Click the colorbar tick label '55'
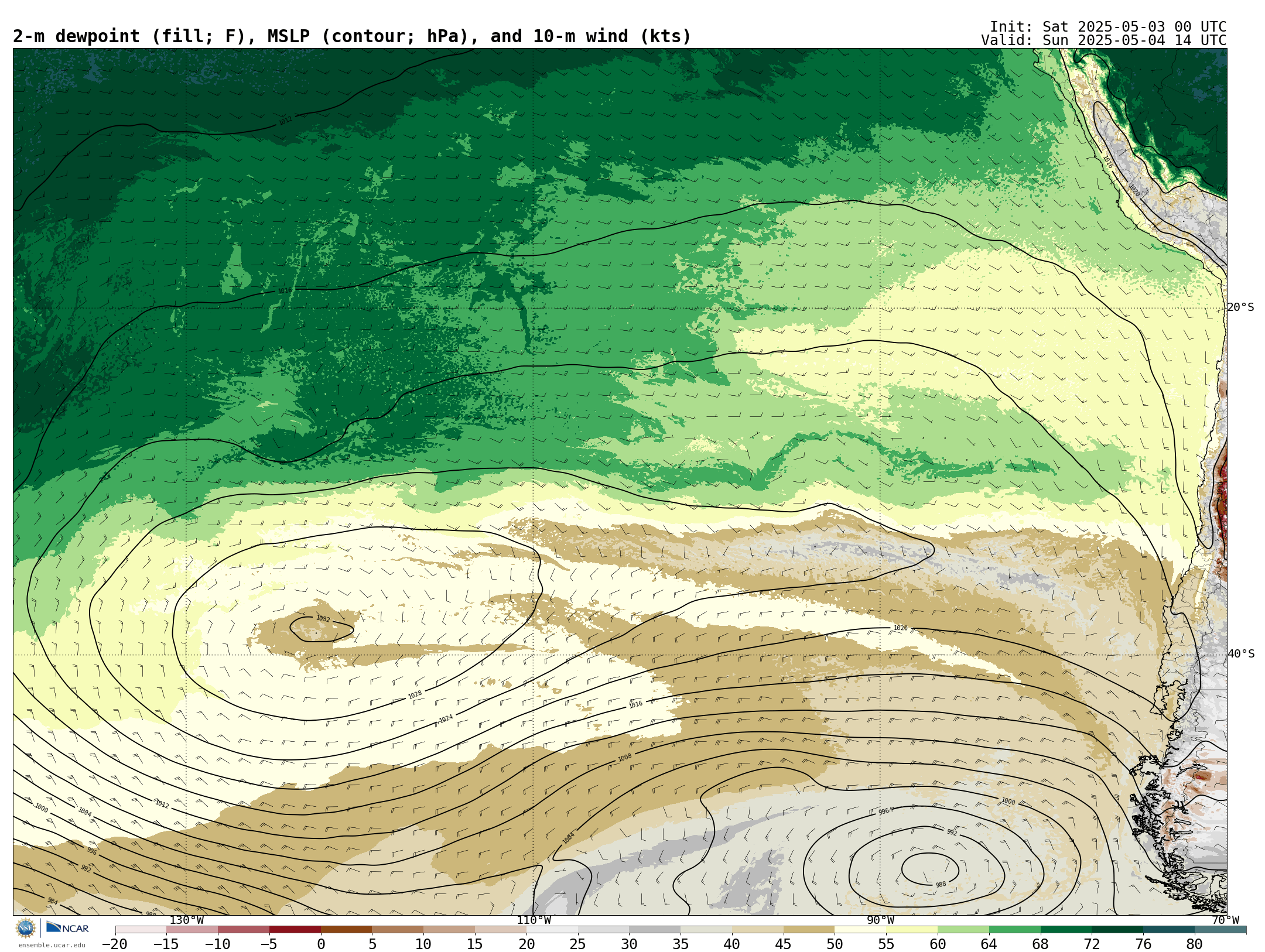 [x=886, y=944]
